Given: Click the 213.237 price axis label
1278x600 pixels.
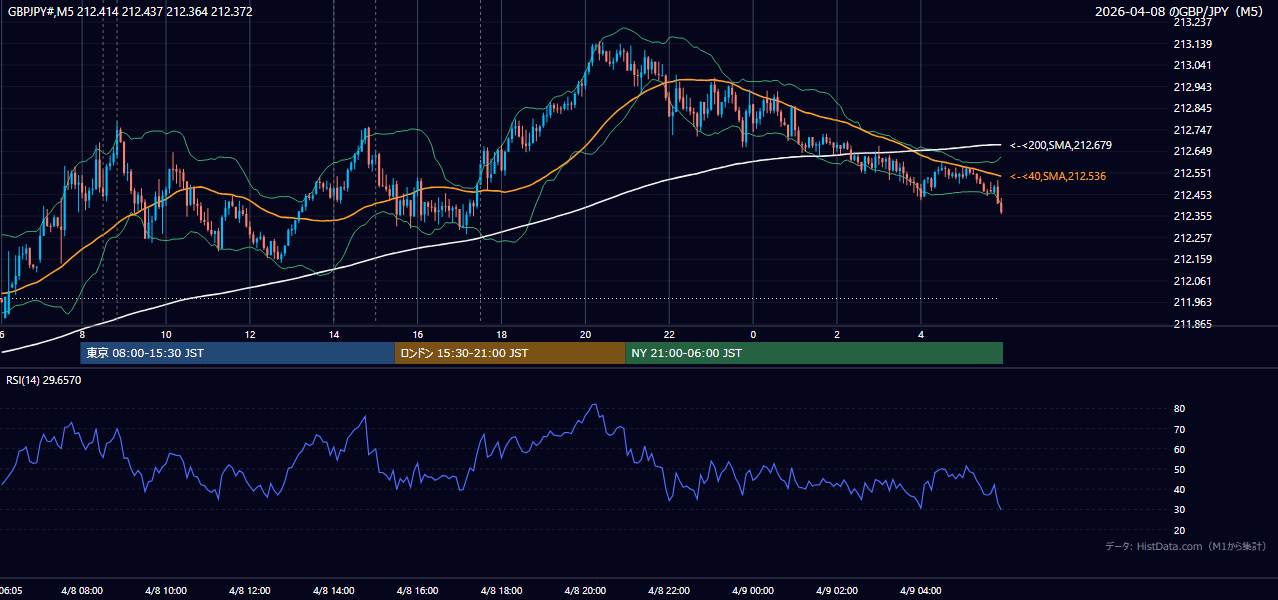Looking at the screenshot, I should 1193,22.
